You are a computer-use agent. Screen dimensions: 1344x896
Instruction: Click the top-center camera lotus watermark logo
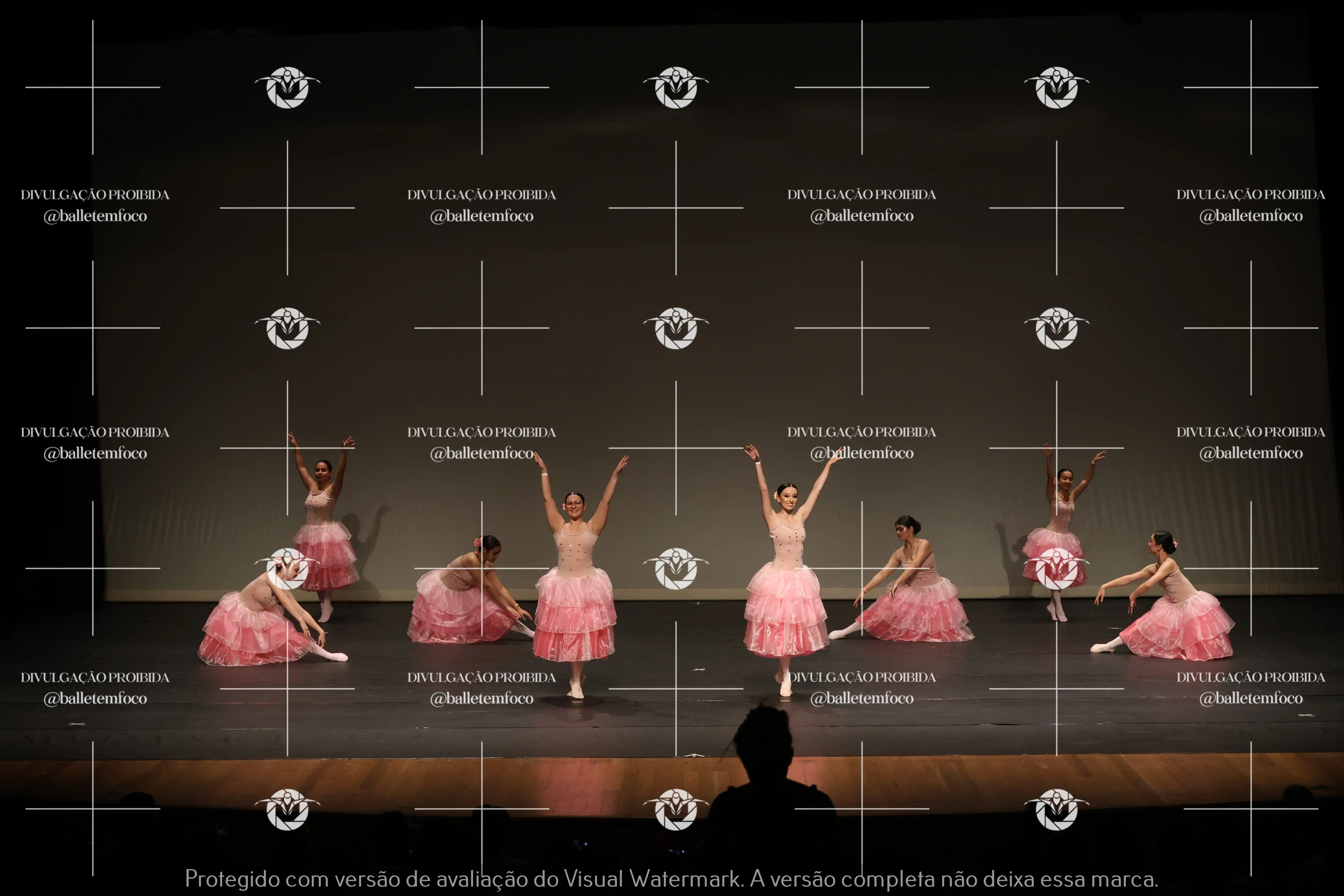click(x=676, y=87)
